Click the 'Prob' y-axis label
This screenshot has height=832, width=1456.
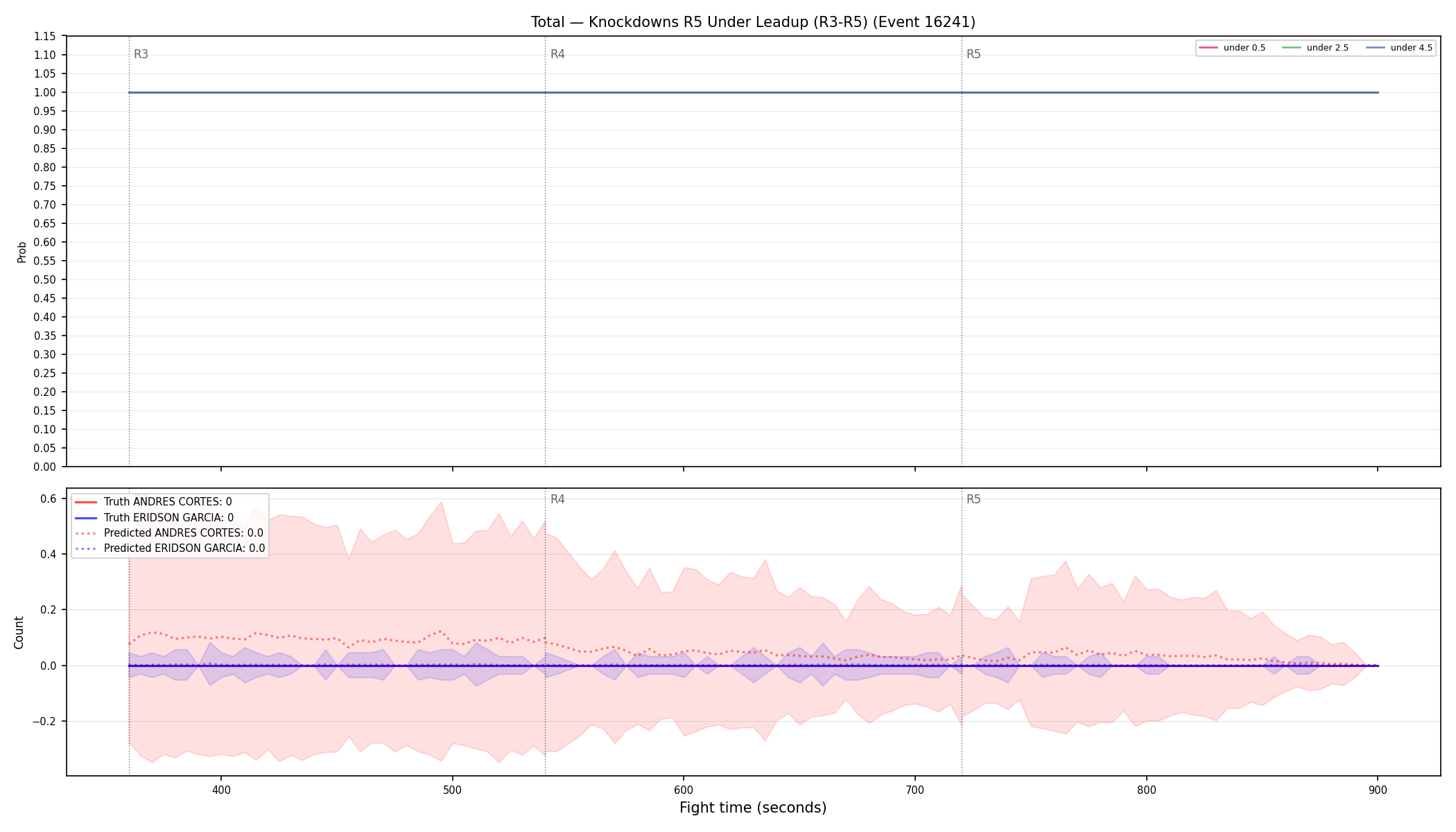21,252
